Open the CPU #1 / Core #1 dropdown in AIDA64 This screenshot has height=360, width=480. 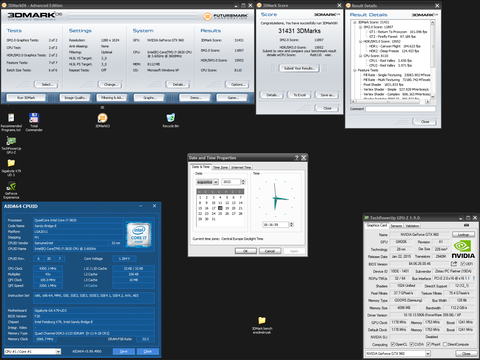point(58,351)
